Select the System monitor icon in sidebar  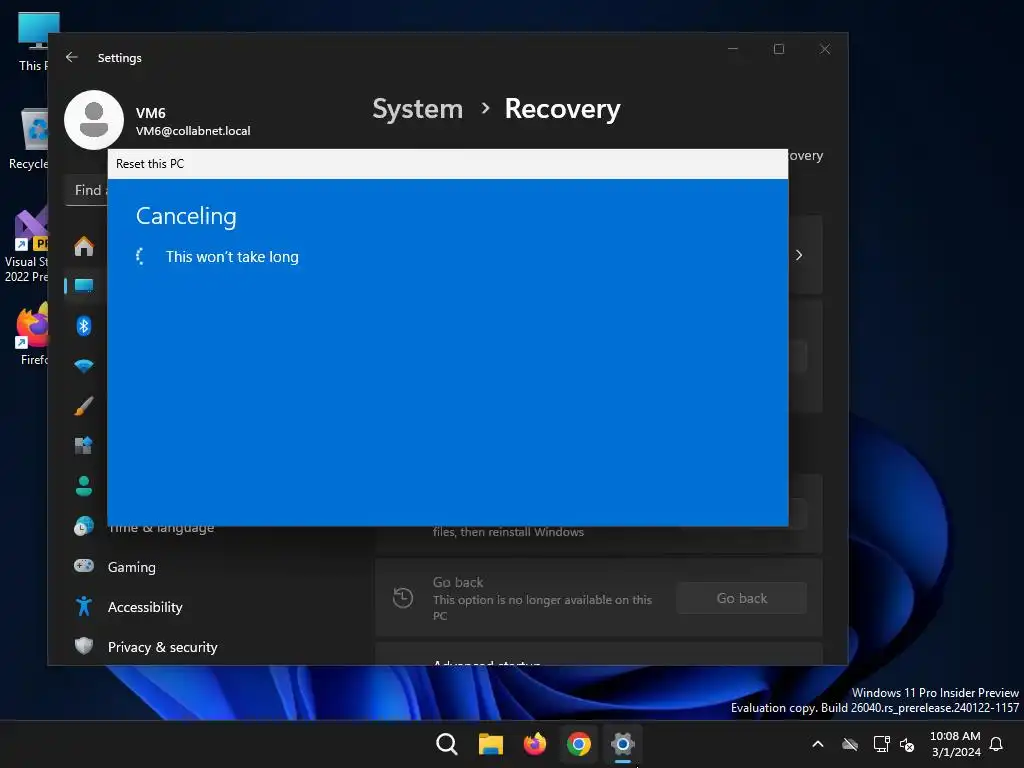pos(84,285)
